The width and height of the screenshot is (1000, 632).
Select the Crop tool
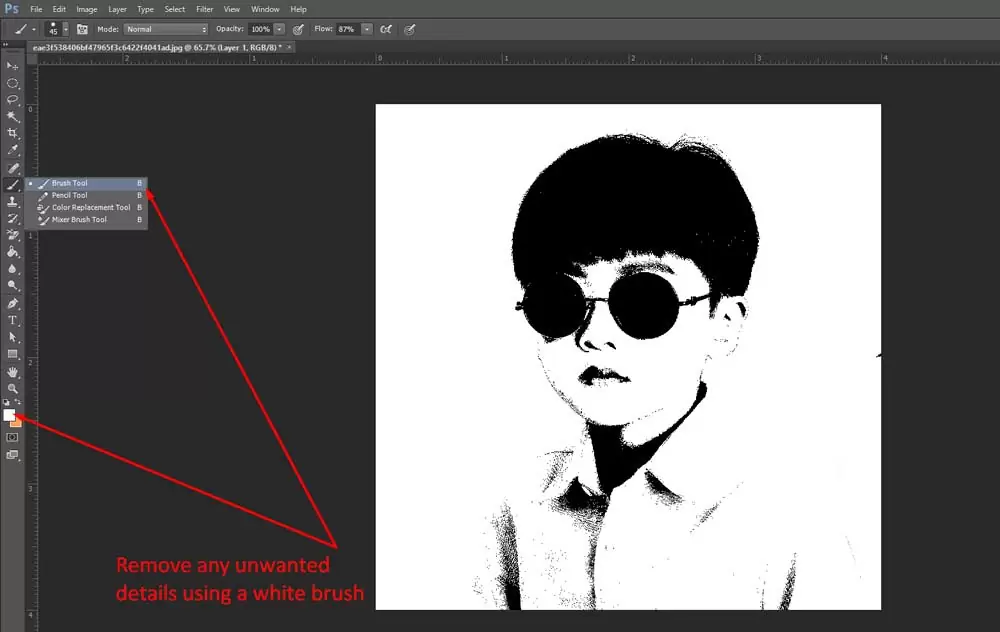click(x=13, y=133)
